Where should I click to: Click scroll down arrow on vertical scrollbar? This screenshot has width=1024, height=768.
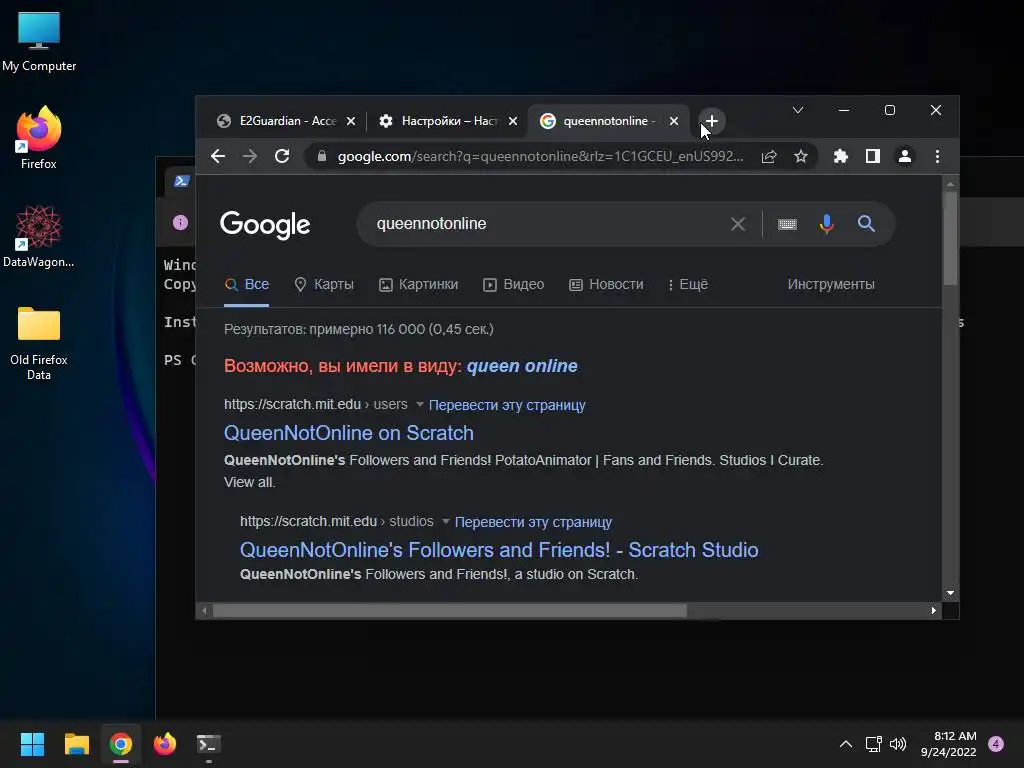point(950,593)
